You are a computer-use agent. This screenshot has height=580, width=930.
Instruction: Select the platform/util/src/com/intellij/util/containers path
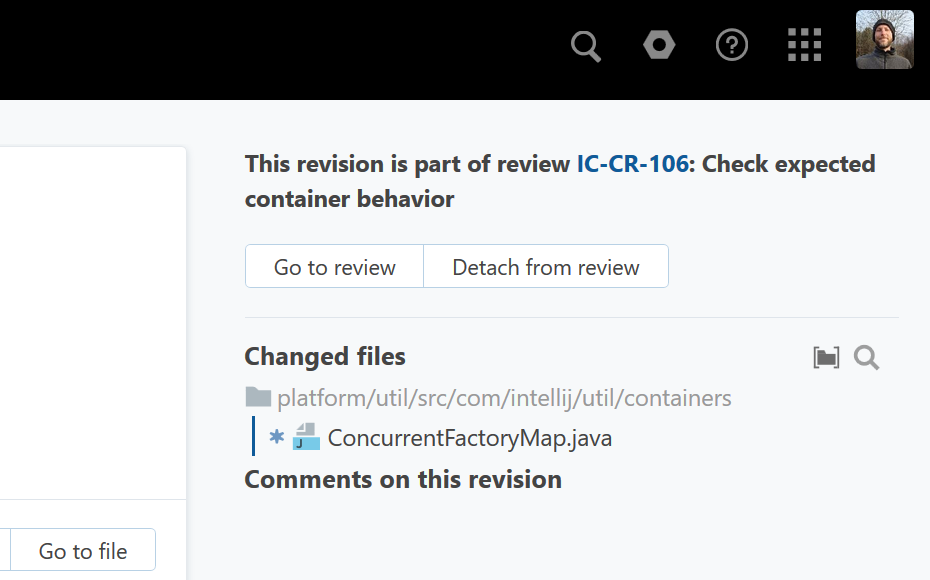504,398
